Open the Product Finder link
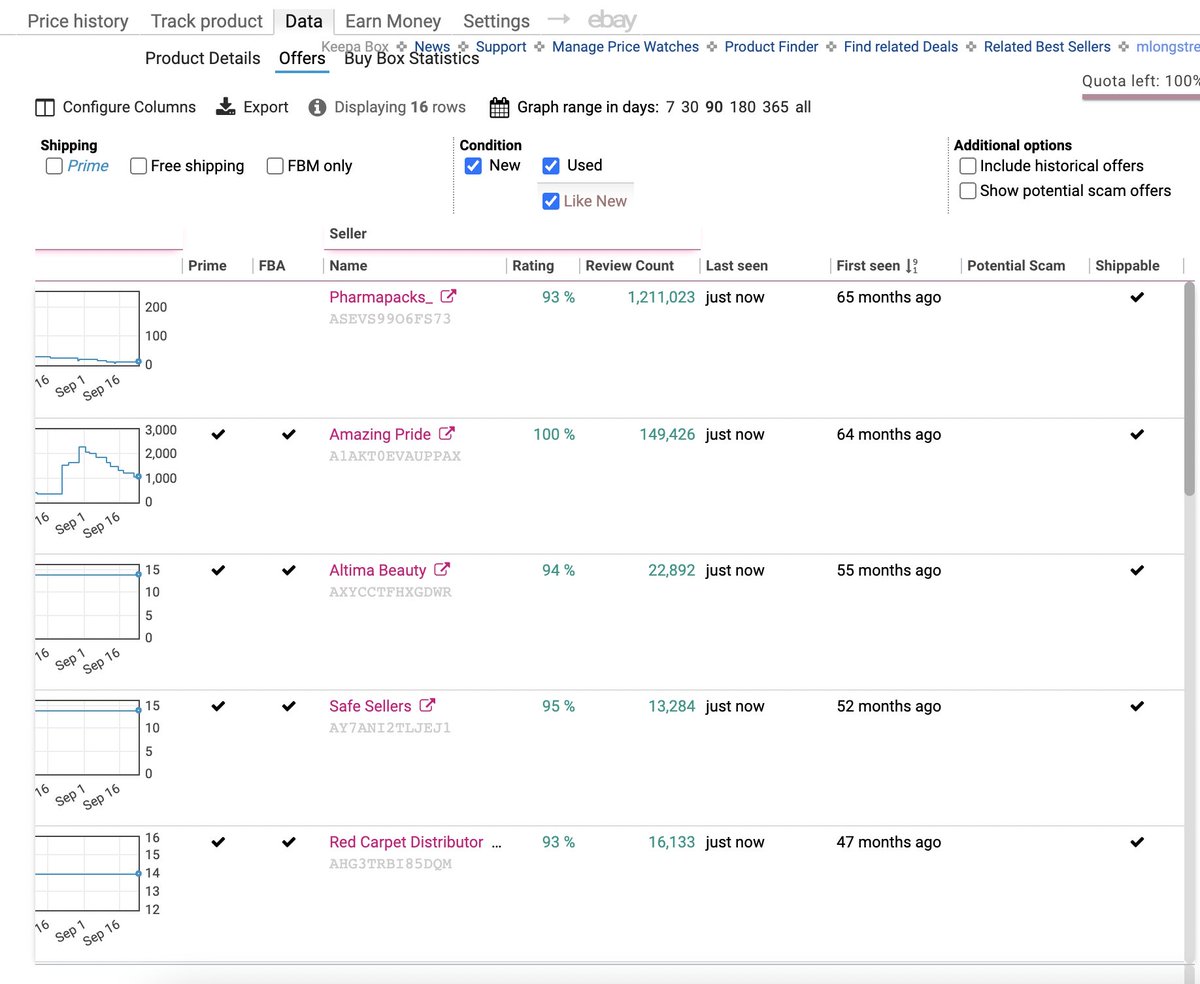 772,47
